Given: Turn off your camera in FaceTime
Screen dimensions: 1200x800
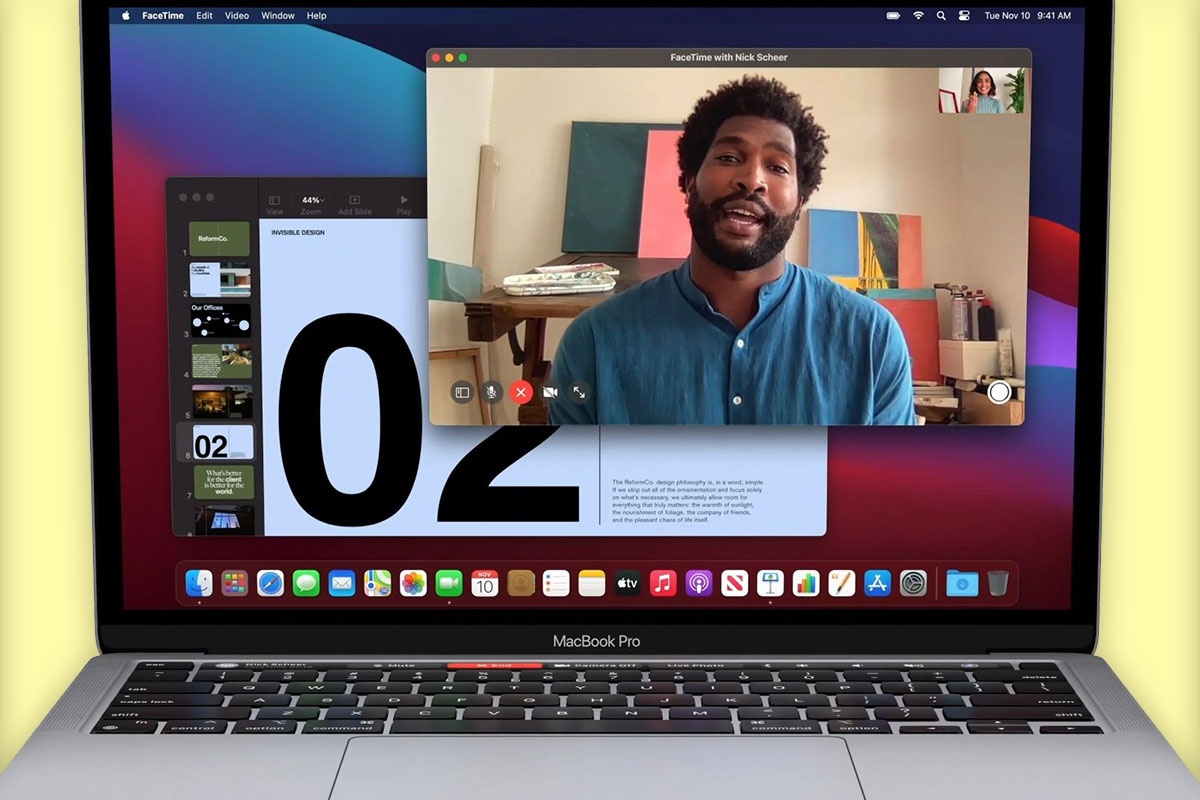Looking at the screenshot, I should point(550,392).
